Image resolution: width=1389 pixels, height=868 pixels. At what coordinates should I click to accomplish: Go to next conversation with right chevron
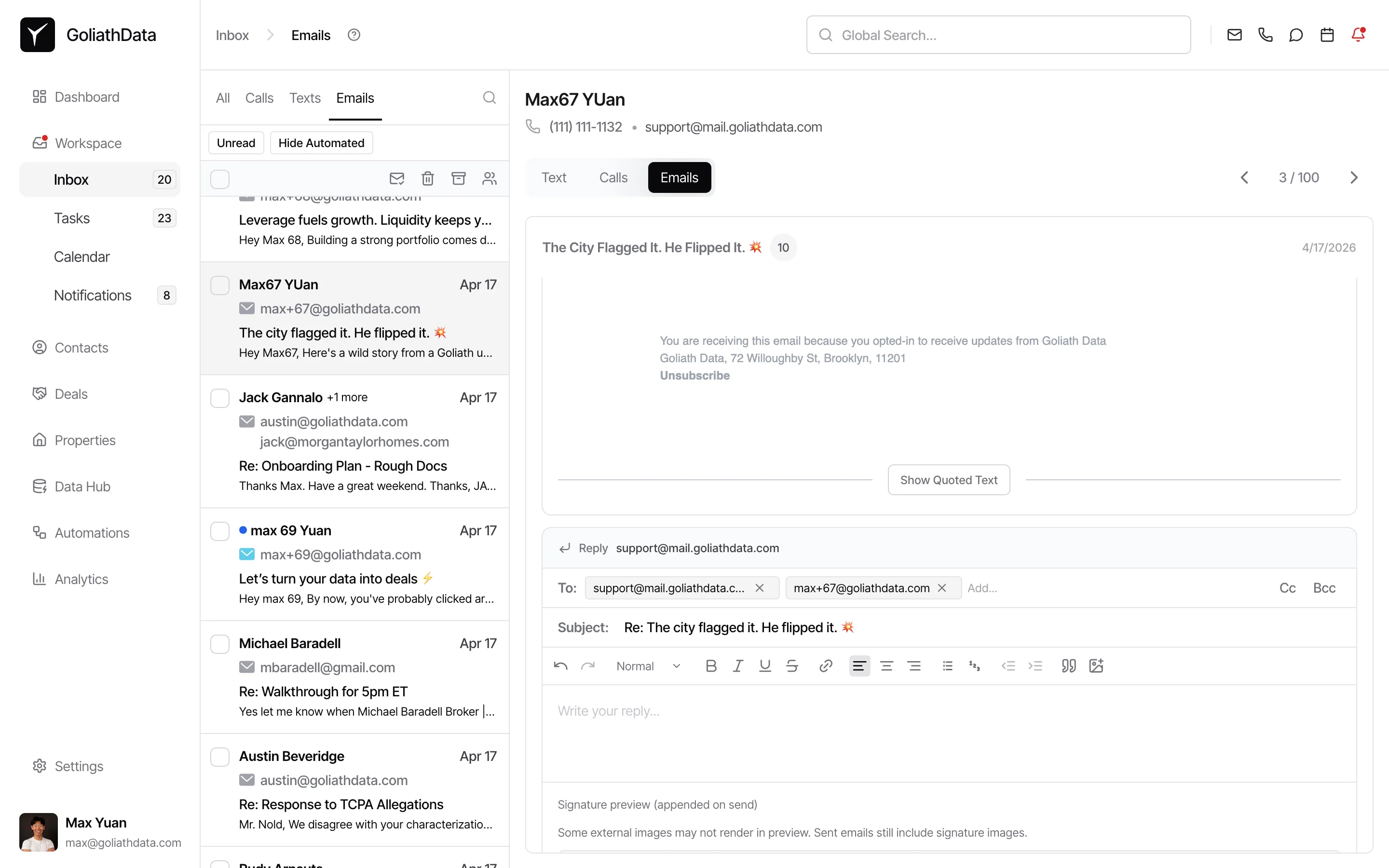(x=1355, y=177)
